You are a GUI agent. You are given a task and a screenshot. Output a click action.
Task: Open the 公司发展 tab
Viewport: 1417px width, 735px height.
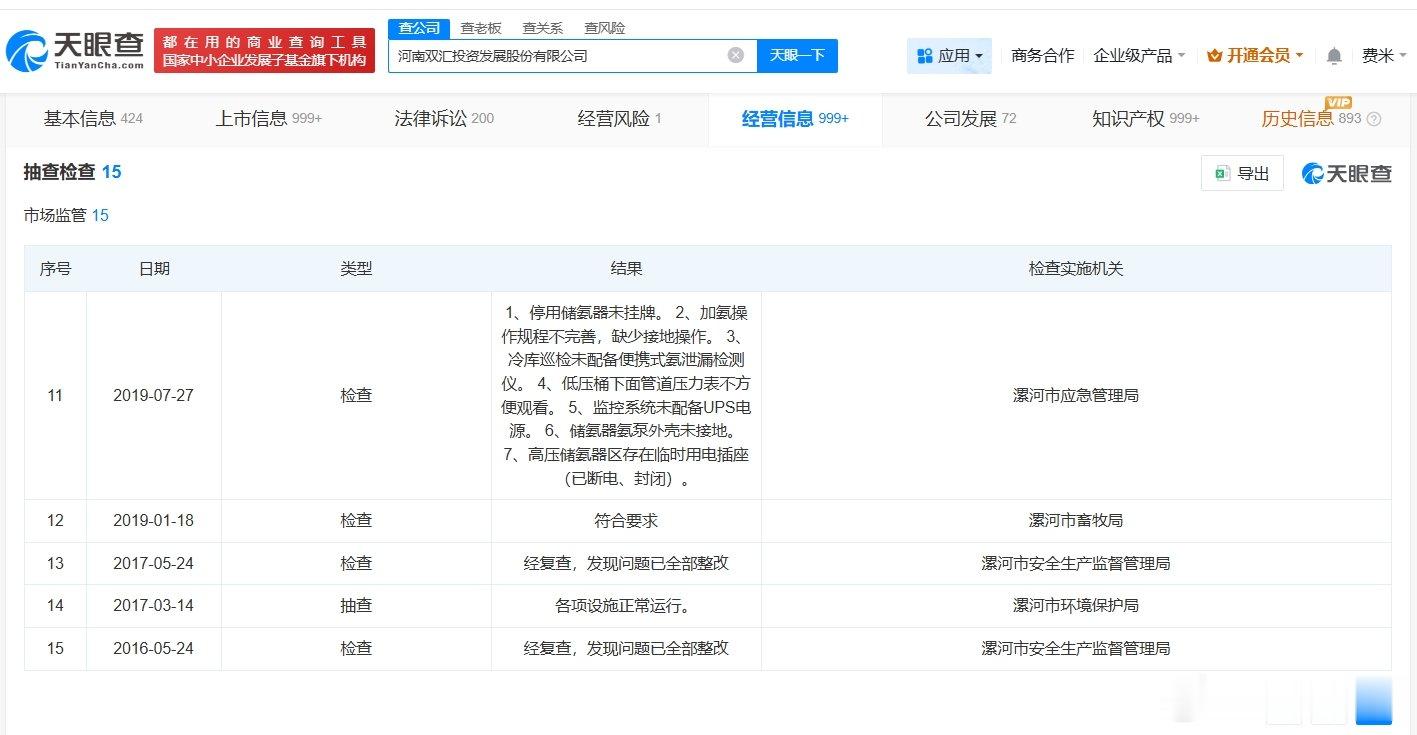[970, 119]
